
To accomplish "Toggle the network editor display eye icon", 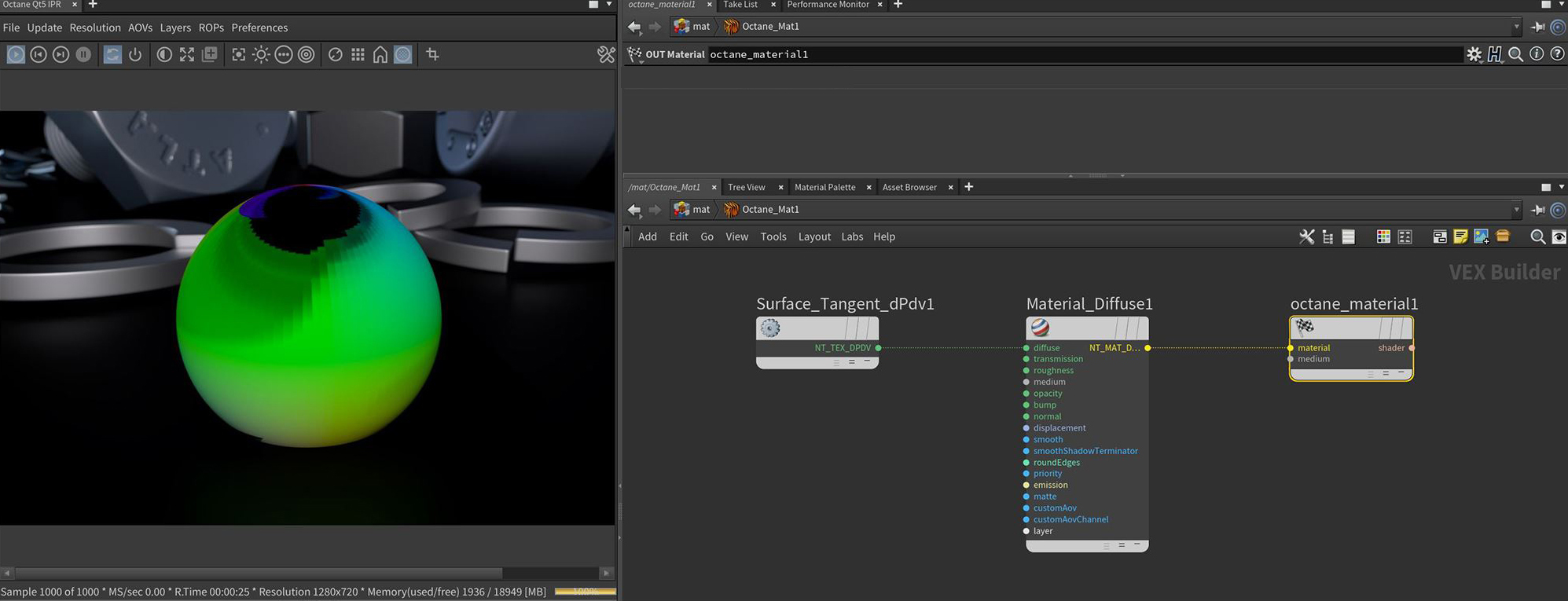I will [x=1559, y=236].
